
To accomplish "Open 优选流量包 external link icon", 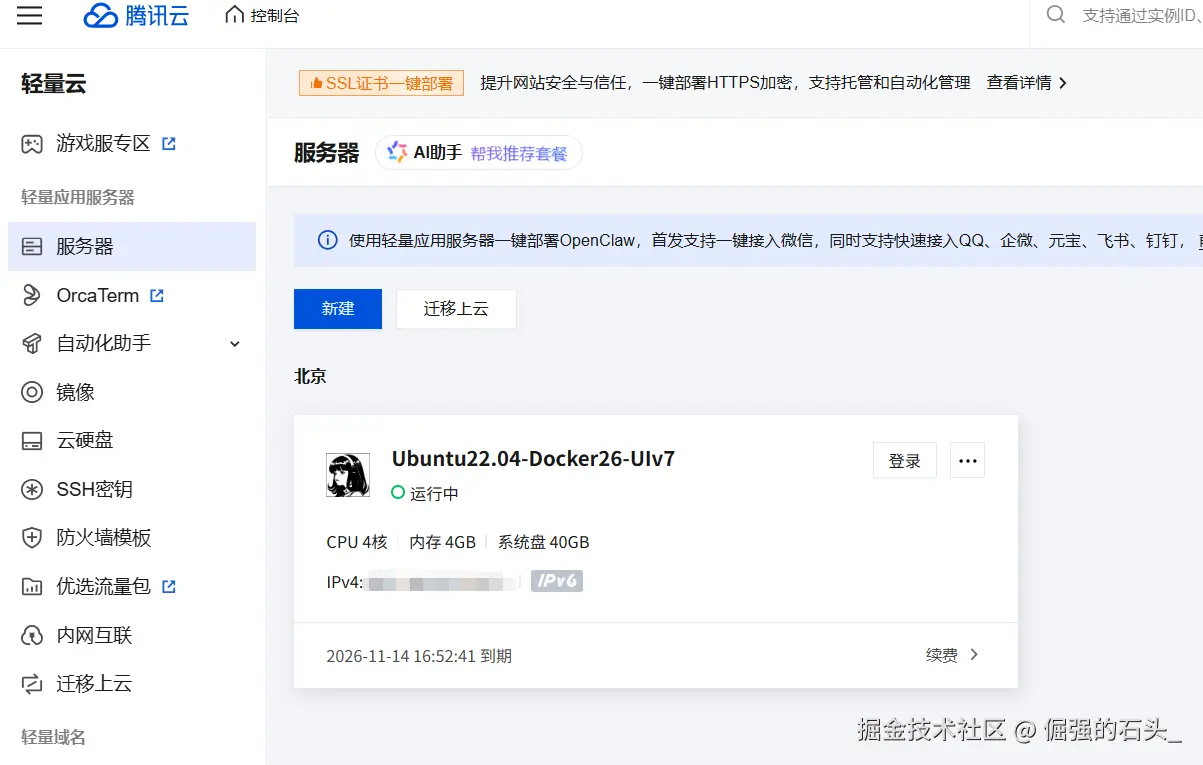I will (x=169, y=587).
